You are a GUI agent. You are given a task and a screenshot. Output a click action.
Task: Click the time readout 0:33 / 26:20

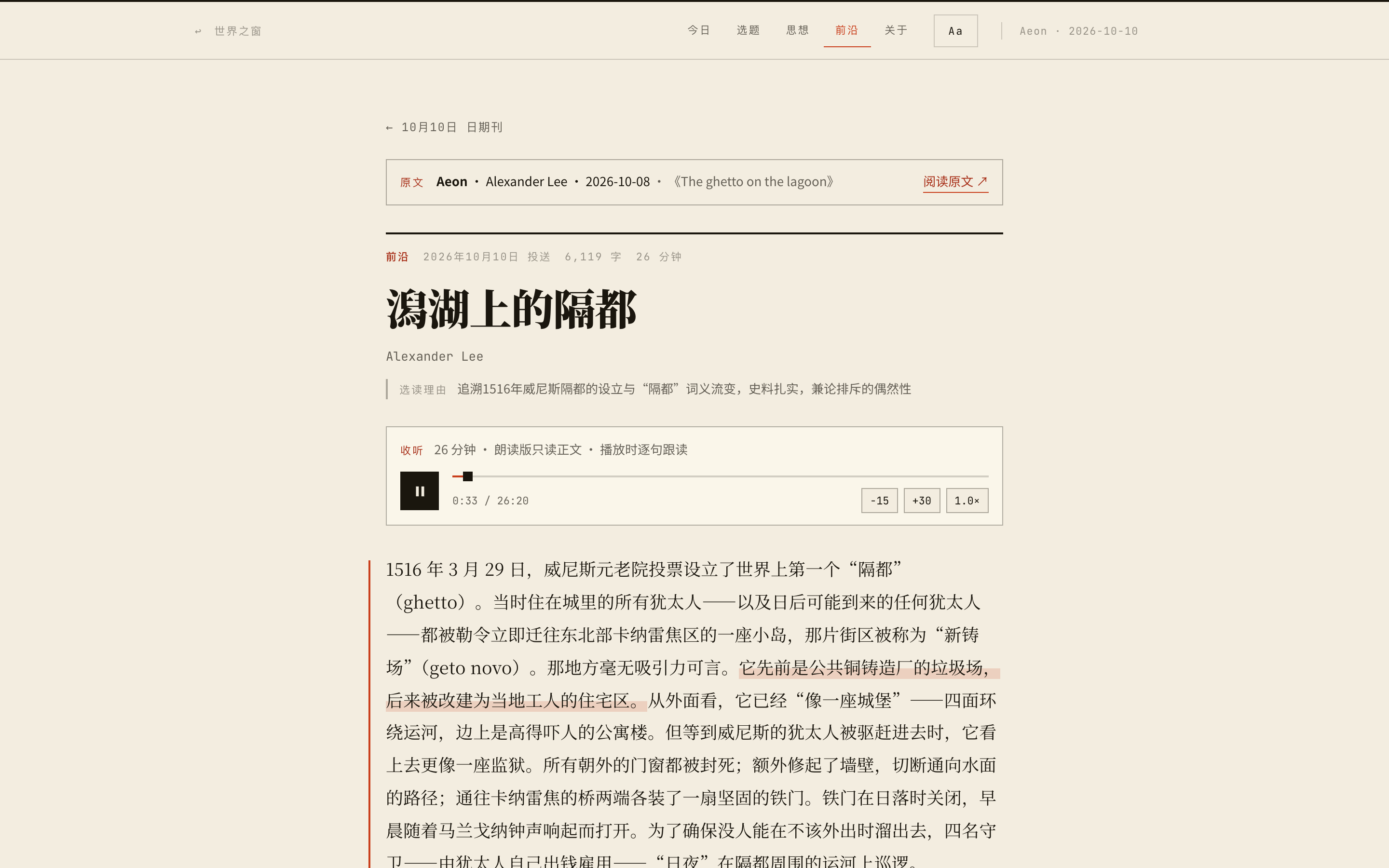point(490,501)
